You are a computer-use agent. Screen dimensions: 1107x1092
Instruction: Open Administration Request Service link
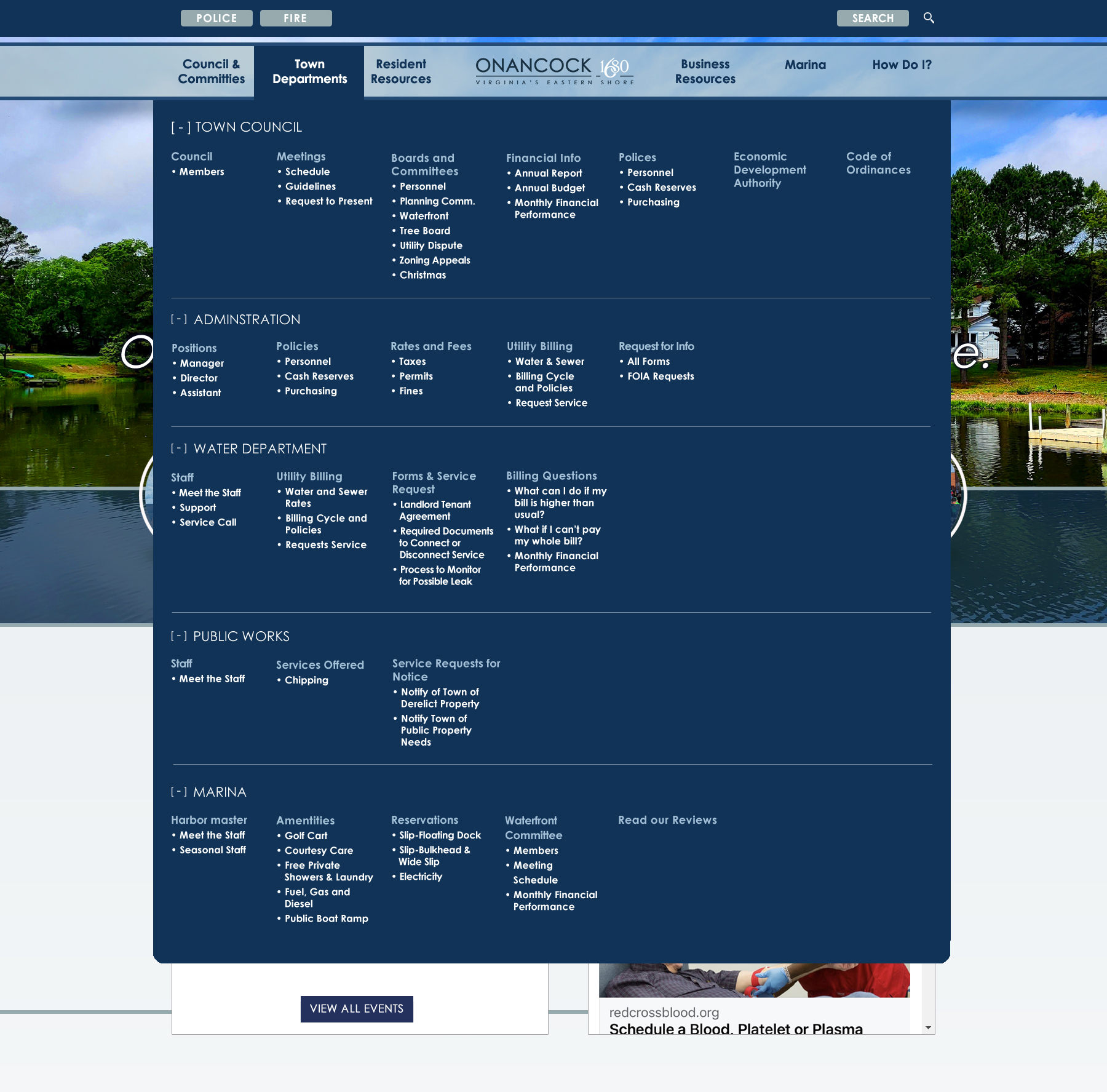pos(552,403)
